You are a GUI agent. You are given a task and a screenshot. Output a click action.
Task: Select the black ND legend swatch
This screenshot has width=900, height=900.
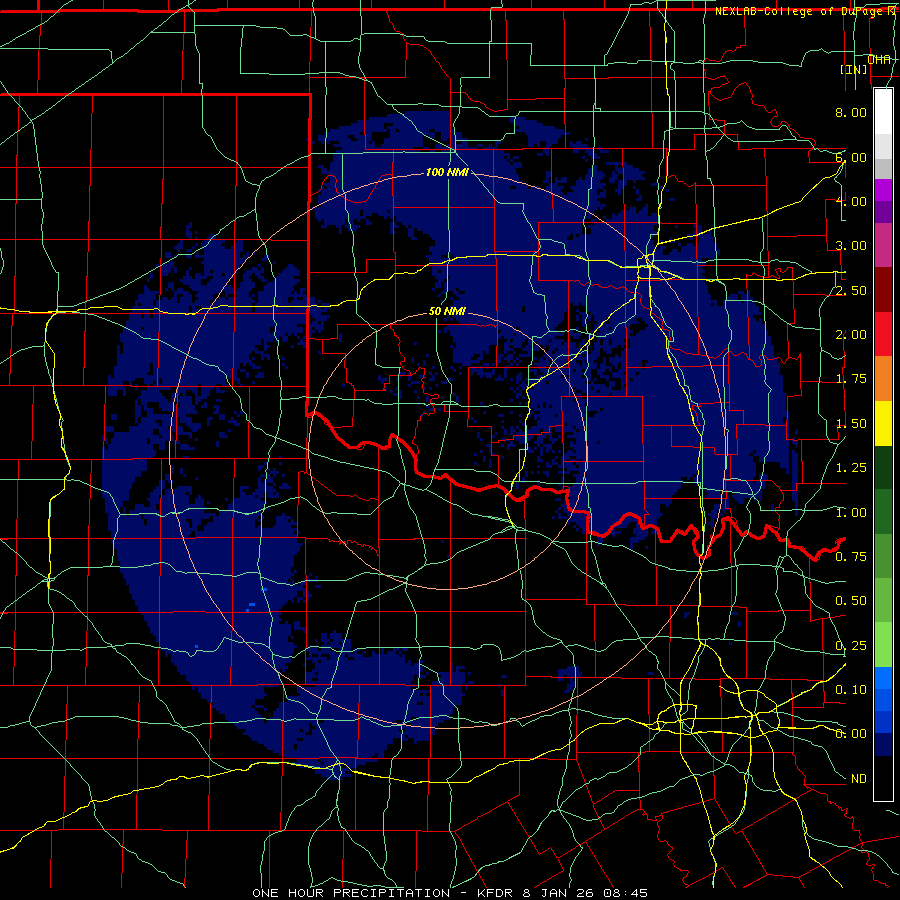(x=883, y=778)
